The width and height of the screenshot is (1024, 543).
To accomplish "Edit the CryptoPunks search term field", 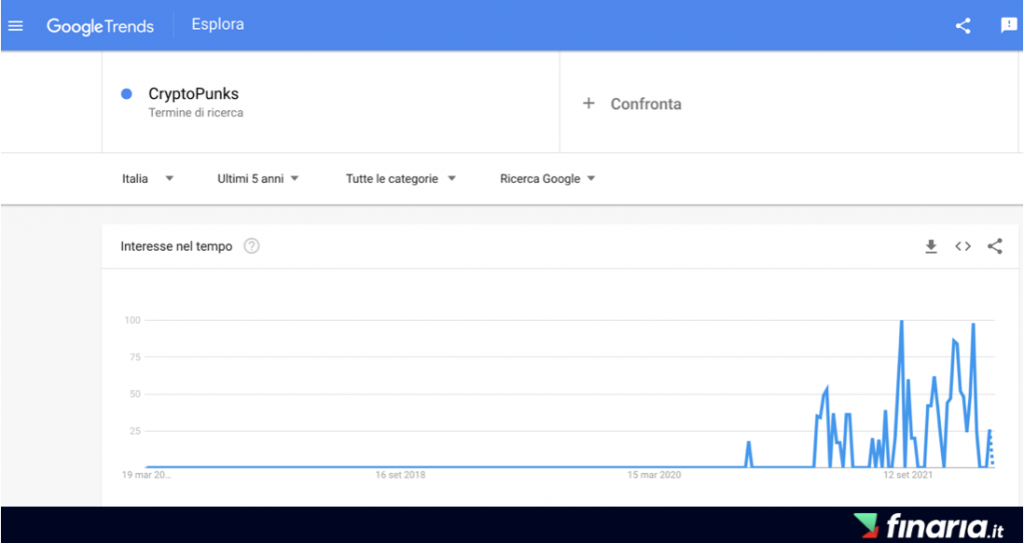I will (x=194, y=94).
